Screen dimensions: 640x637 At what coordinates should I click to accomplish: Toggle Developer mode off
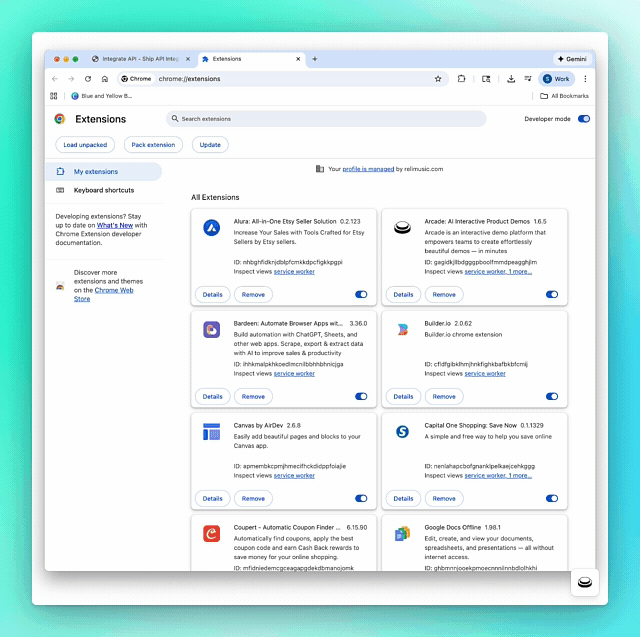584,119
